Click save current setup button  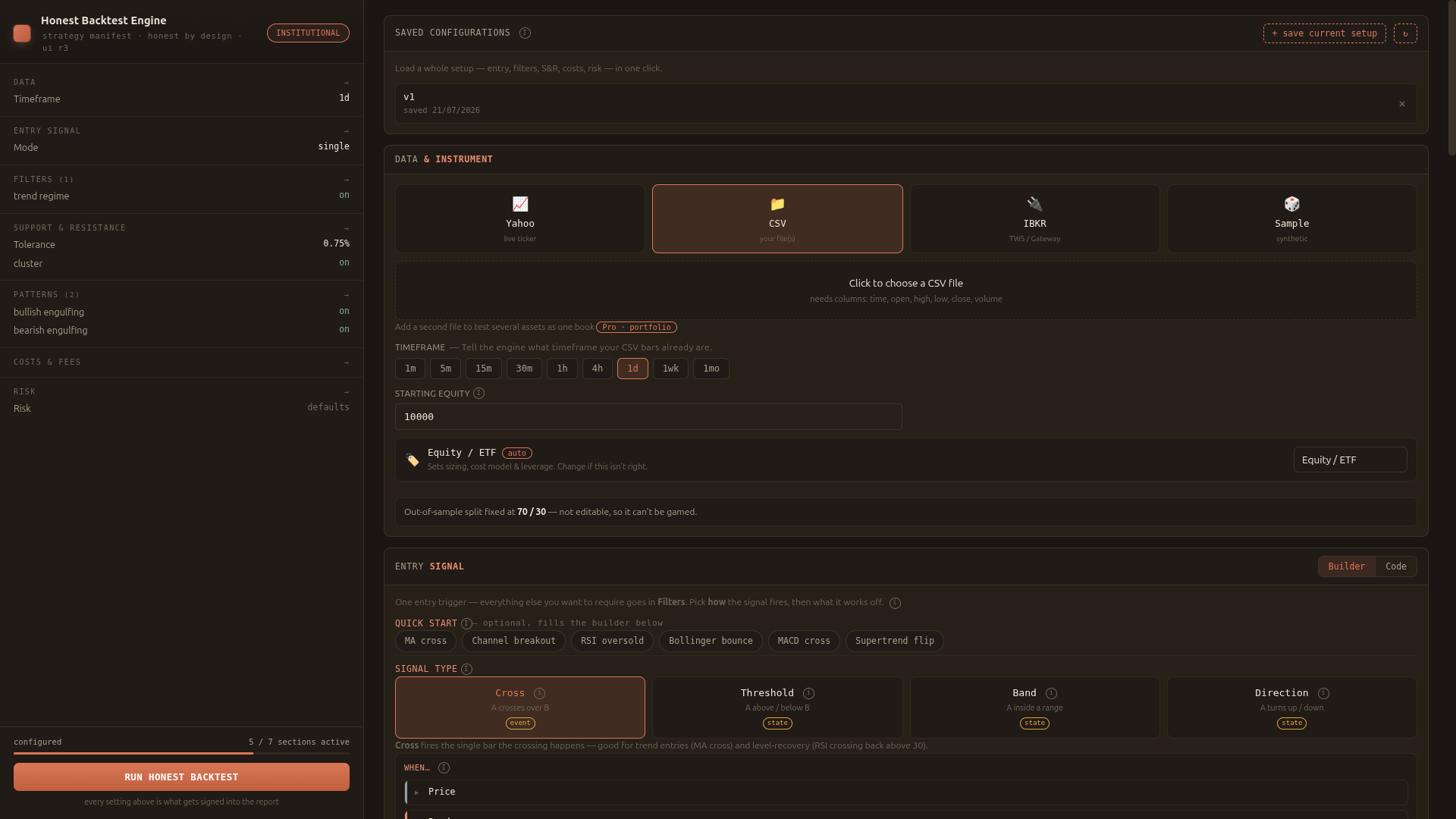(x=1324, y=33)
